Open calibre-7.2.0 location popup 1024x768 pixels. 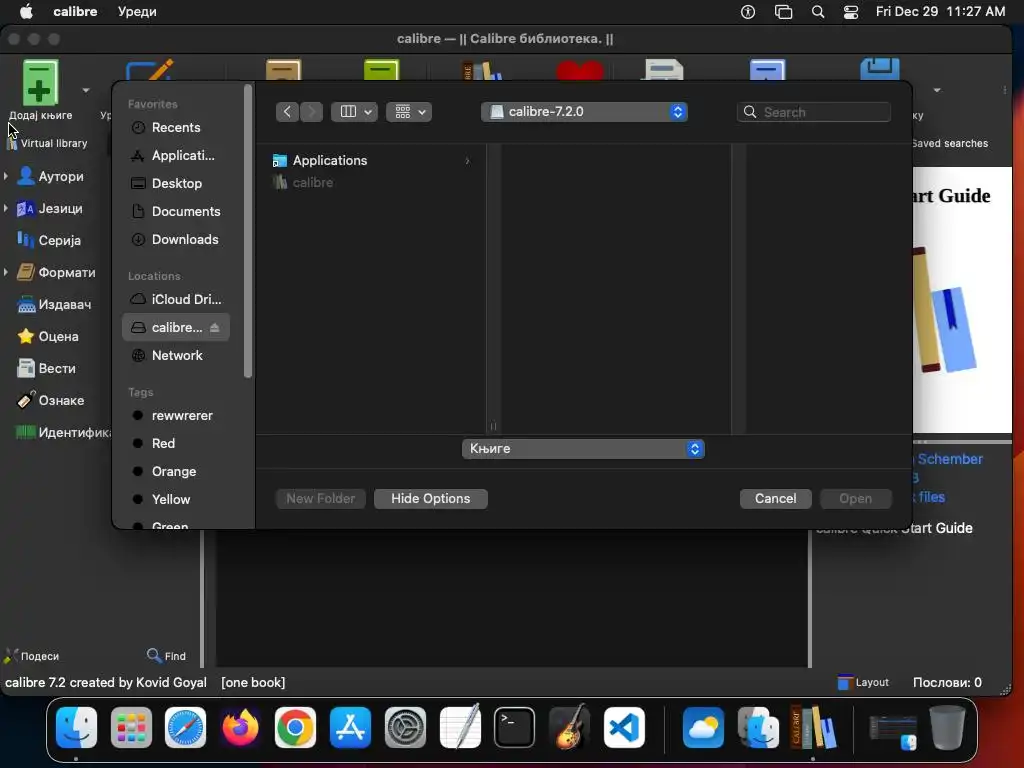(584, 112)
